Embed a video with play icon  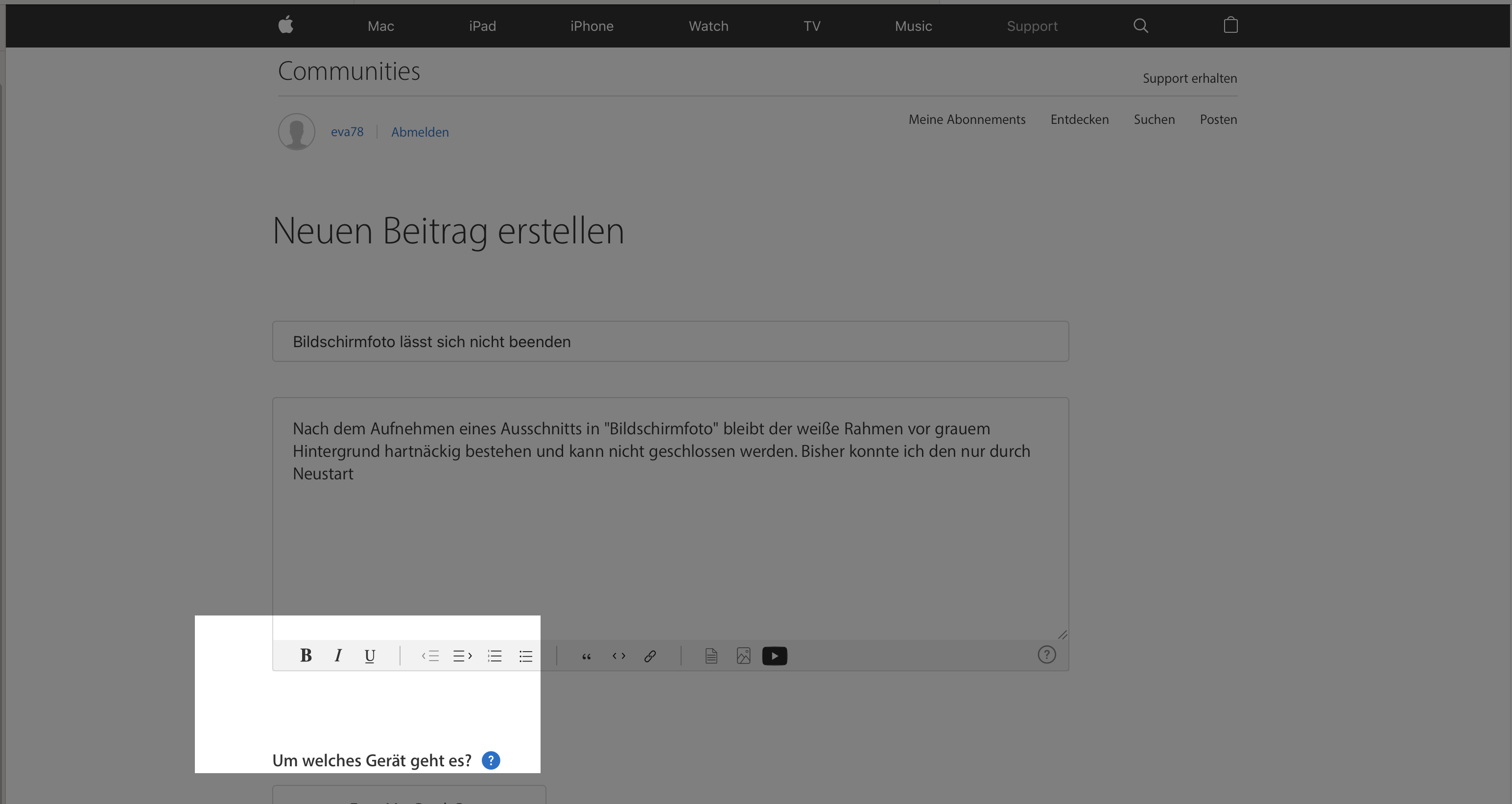pos(775,656)
